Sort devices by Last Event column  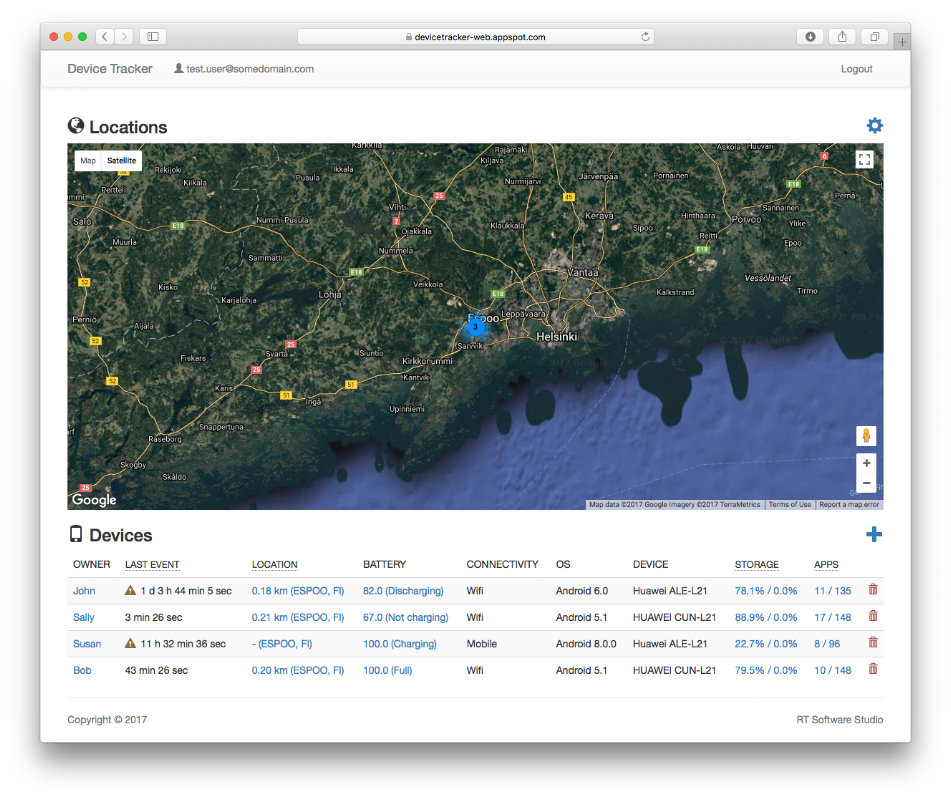click(x=152, y=565)
